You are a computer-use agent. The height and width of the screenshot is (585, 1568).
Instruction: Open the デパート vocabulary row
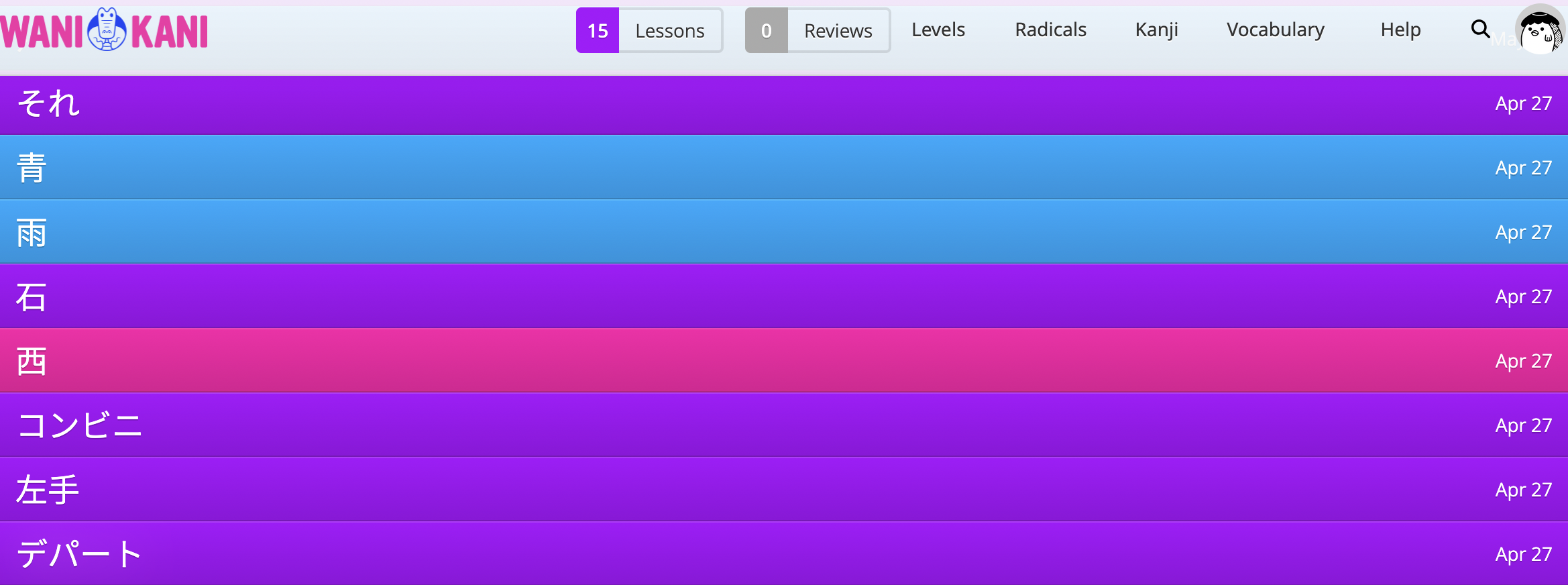click(x=784, y=553)
